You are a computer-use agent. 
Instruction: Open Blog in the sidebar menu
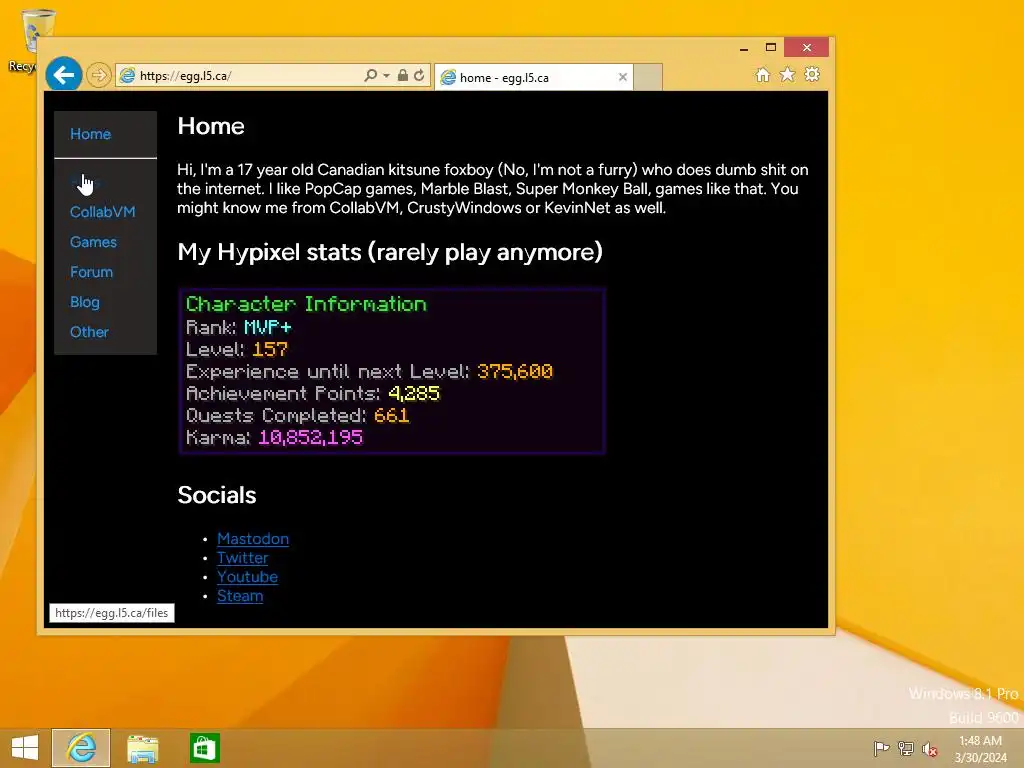85,302
